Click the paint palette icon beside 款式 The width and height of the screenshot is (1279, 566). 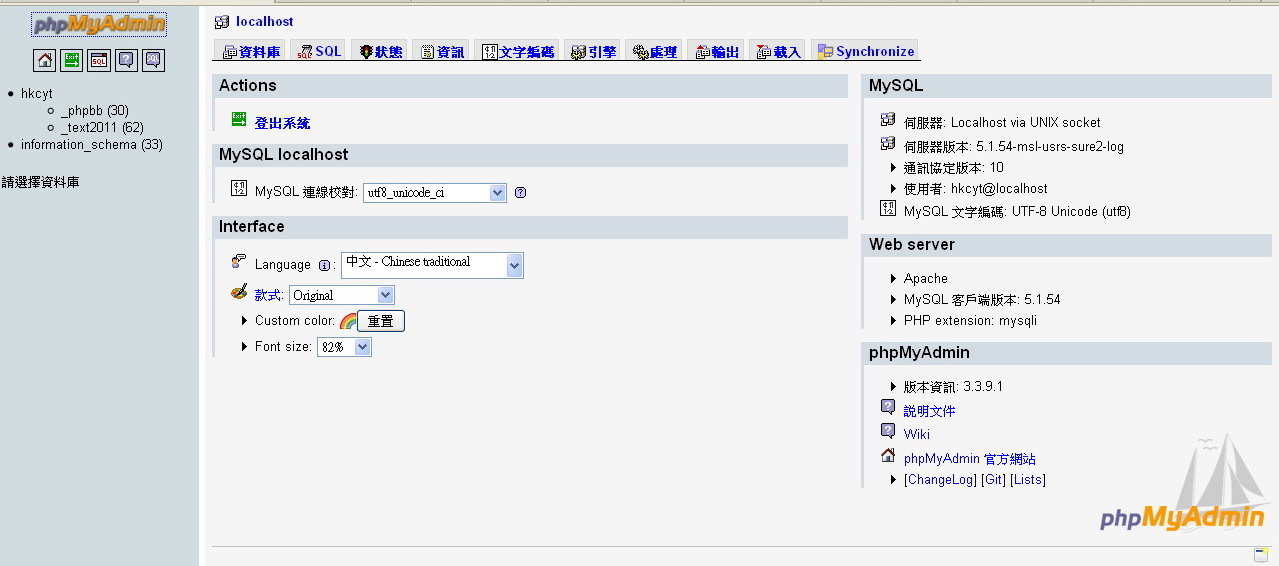click(239, 292)
